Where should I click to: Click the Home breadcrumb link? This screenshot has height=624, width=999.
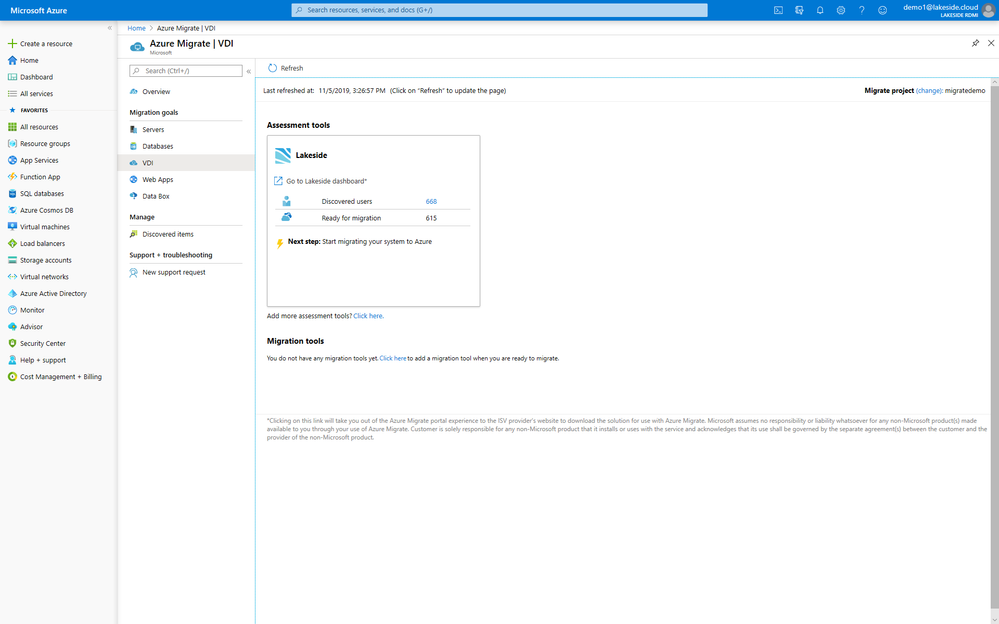[136, 28]
